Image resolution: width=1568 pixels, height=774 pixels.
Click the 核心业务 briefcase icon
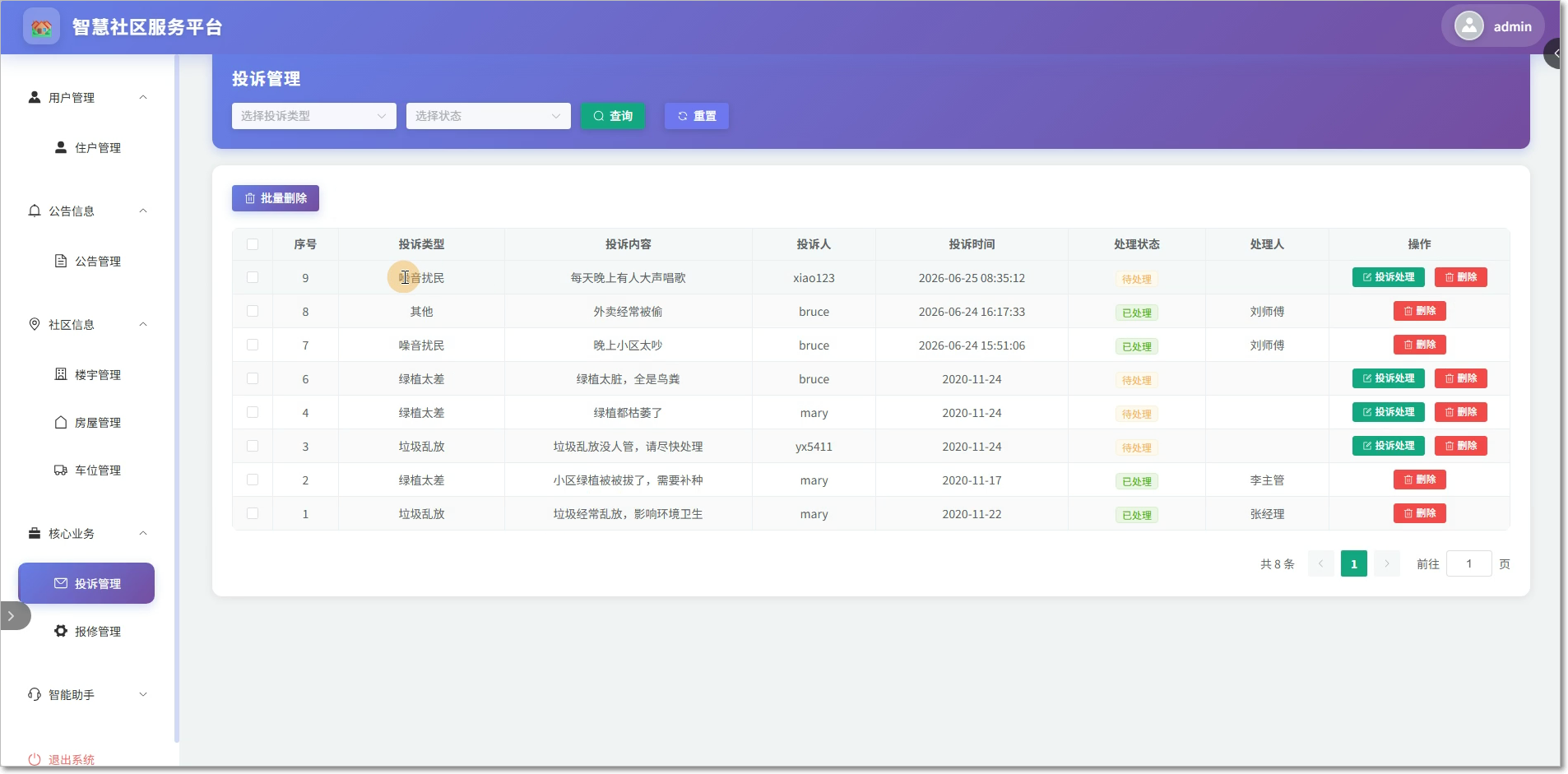(x=35, y=533)
